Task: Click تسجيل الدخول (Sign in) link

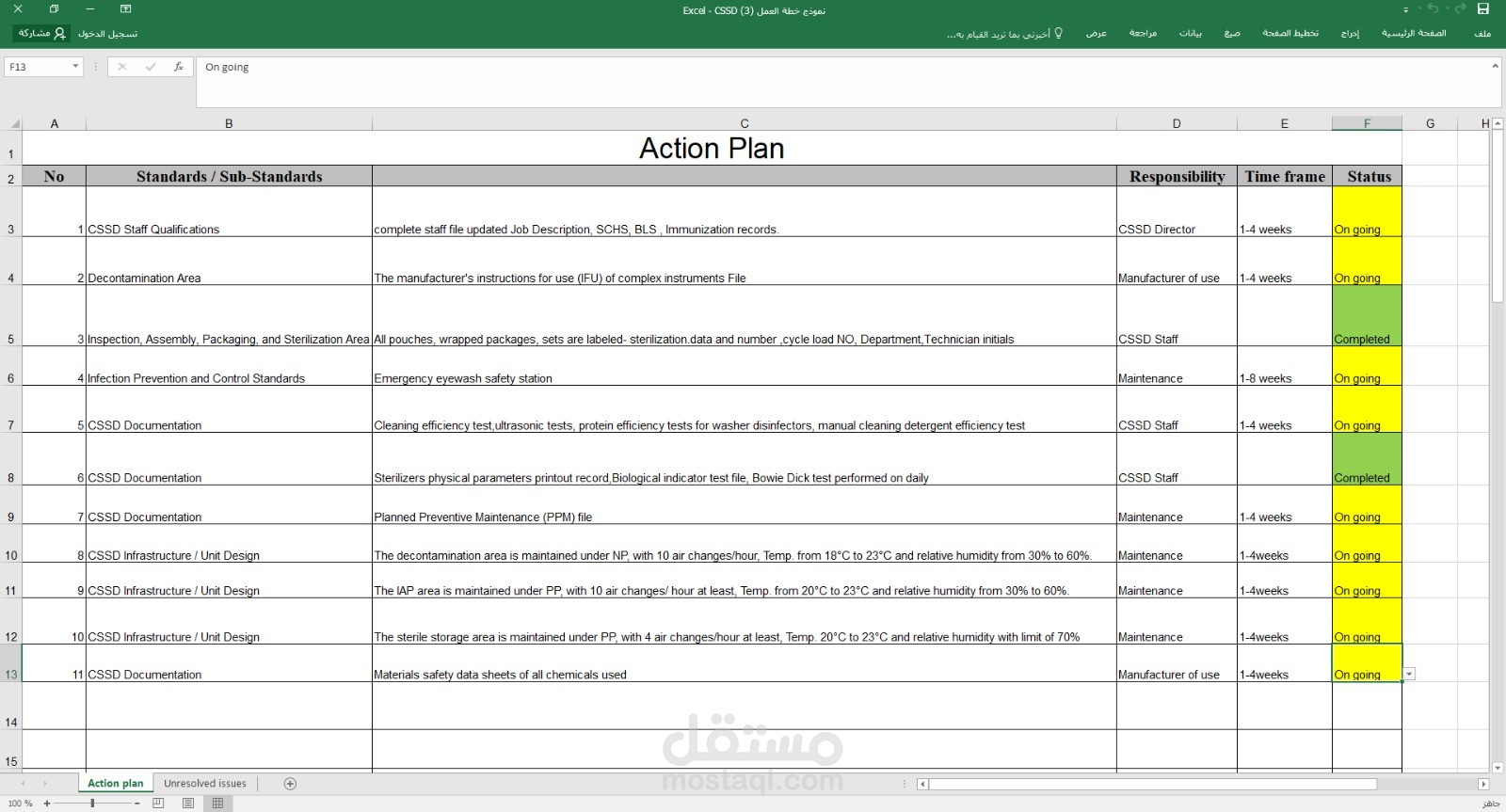Action: click(107, 34)
